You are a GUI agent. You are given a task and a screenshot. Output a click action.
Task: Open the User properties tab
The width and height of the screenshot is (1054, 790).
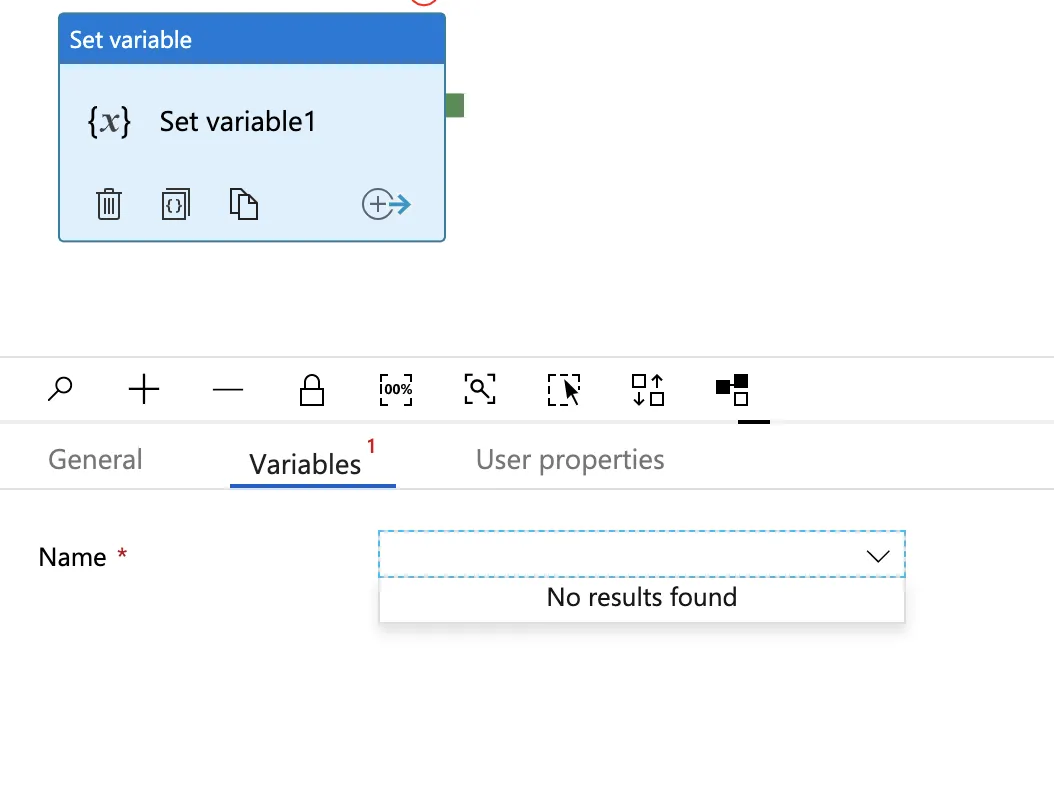point(570,460)
